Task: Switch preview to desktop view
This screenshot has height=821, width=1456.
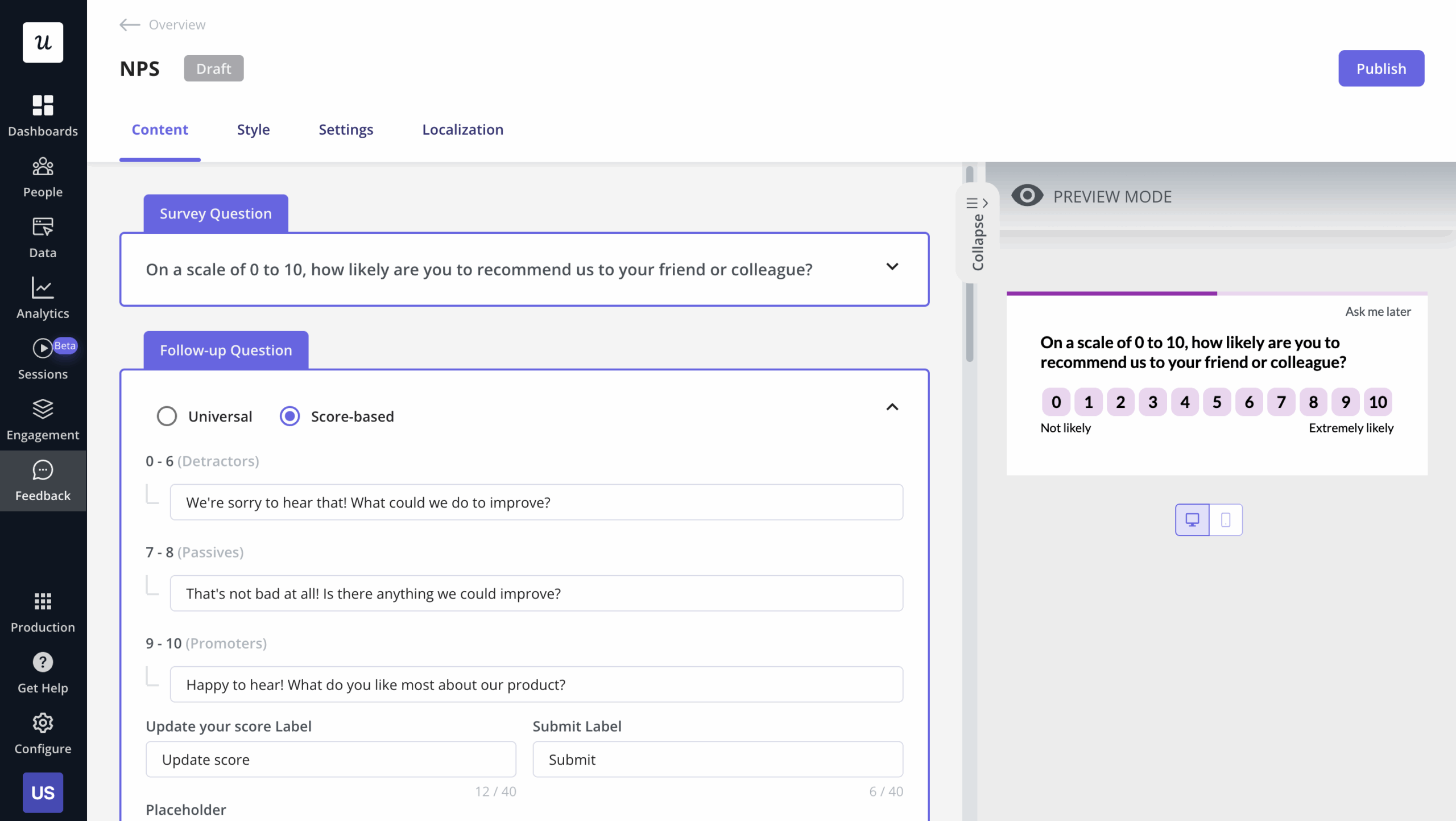Action: coord(1192,519)
